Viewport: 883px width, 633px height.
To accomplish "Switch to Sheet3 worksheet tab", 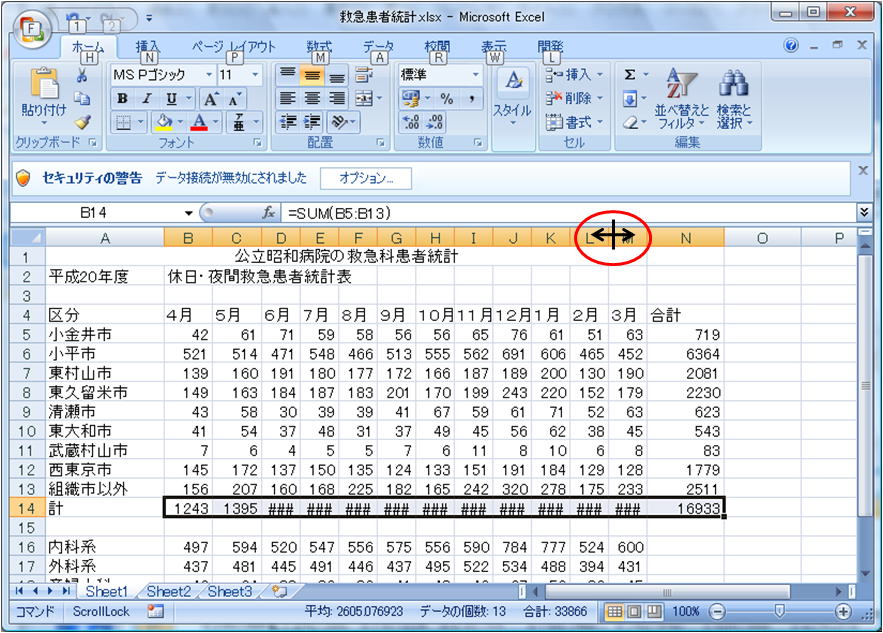I will click(x=229, y=591).
